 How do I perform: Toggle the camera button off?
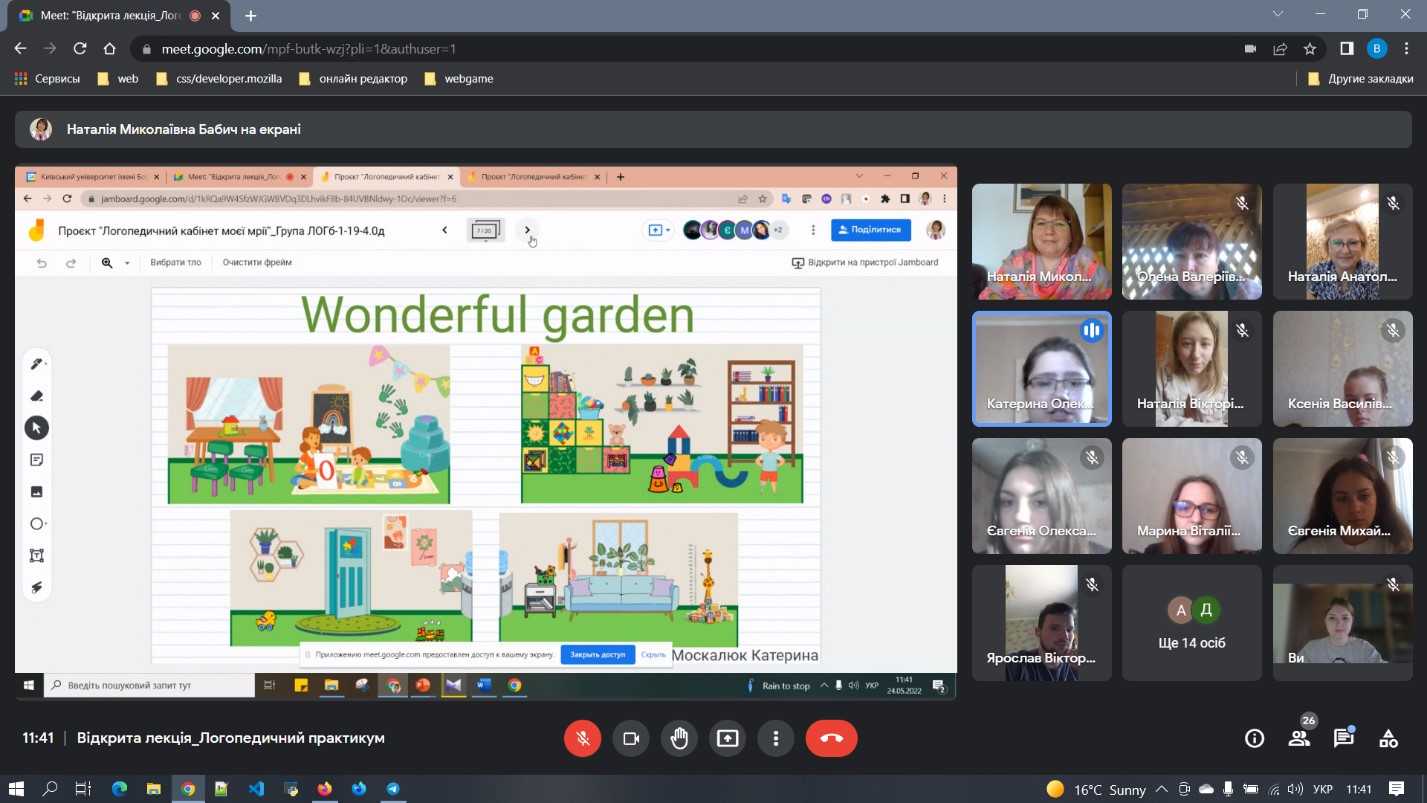[x=631, y=738]
